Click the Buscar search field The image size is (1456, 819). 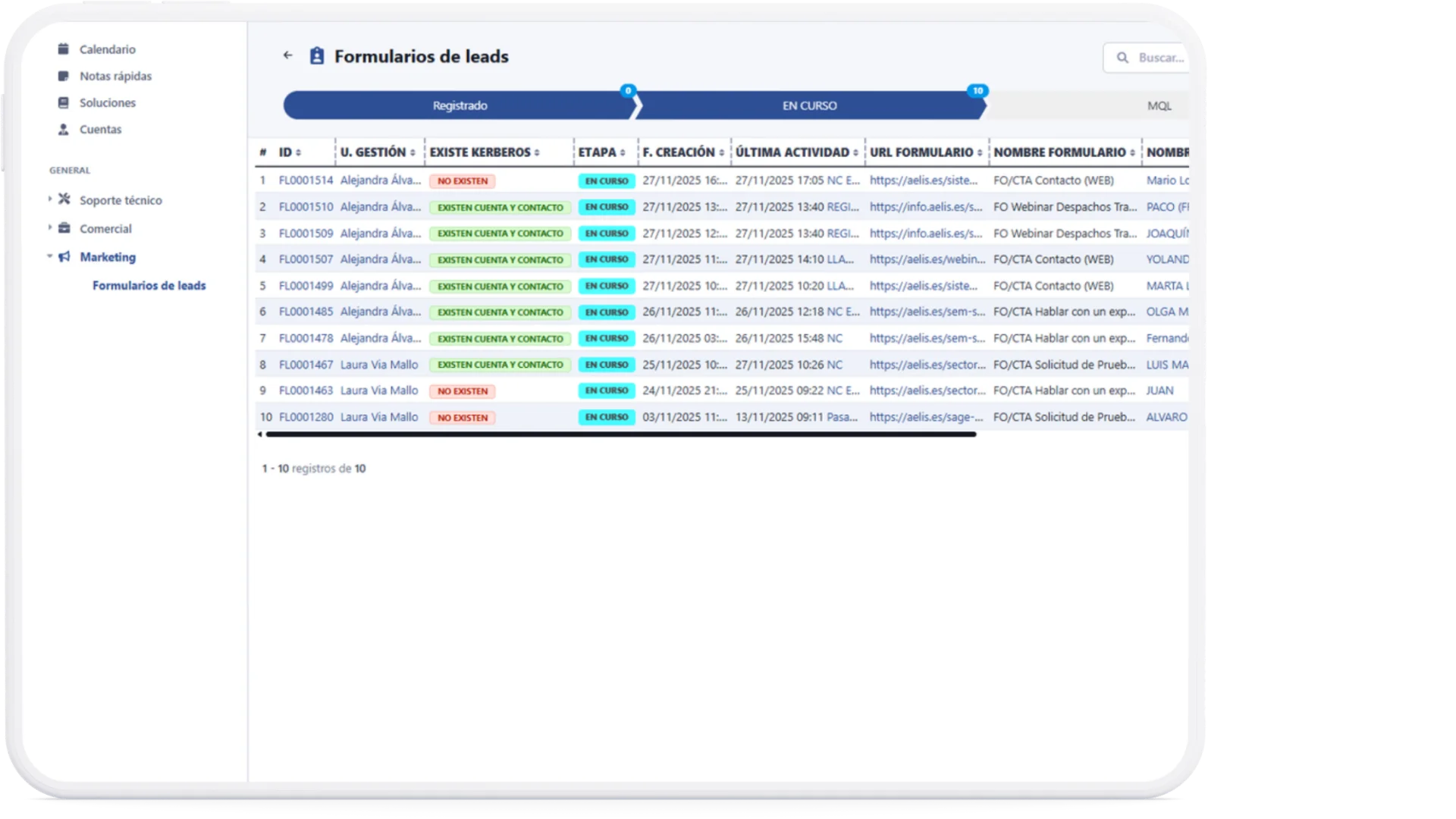tap(1160, 58)
